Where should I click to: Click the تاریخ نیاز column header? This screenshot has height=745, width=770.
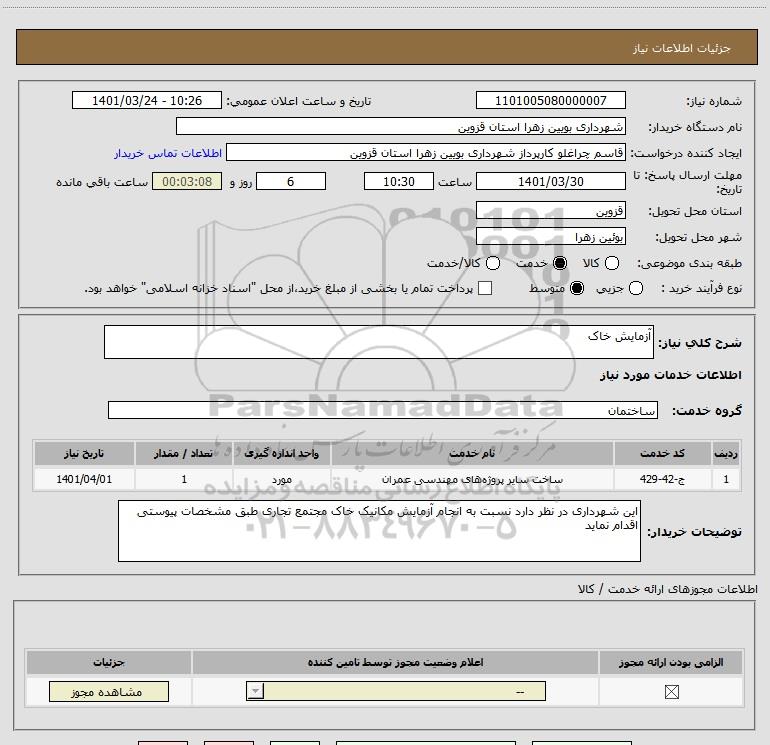click(84, 453)
